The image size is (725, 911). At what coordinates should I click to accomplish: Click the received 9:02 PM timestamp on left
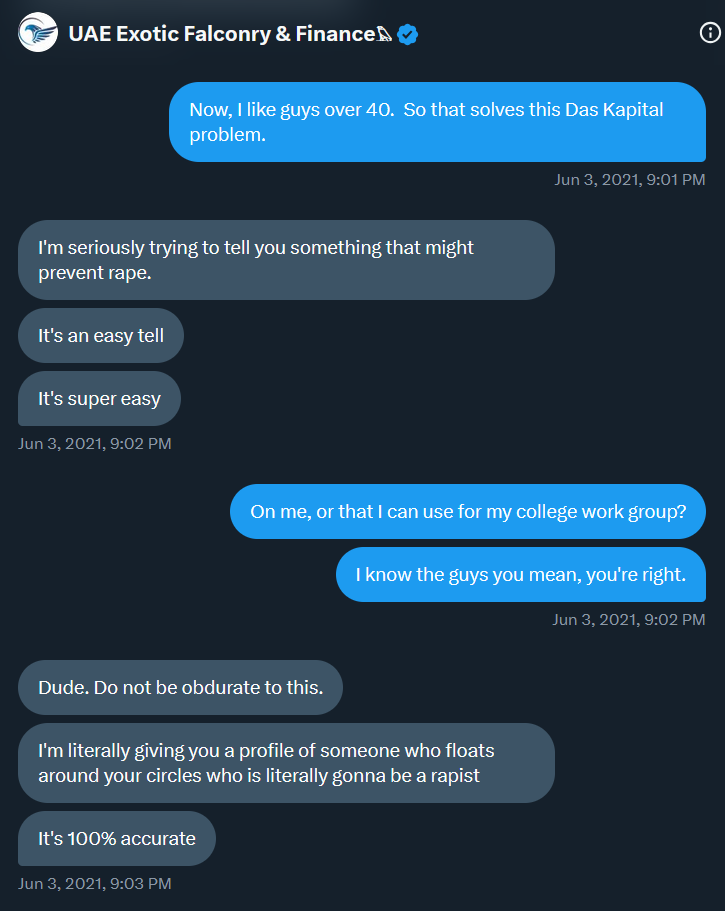[95, 443]
